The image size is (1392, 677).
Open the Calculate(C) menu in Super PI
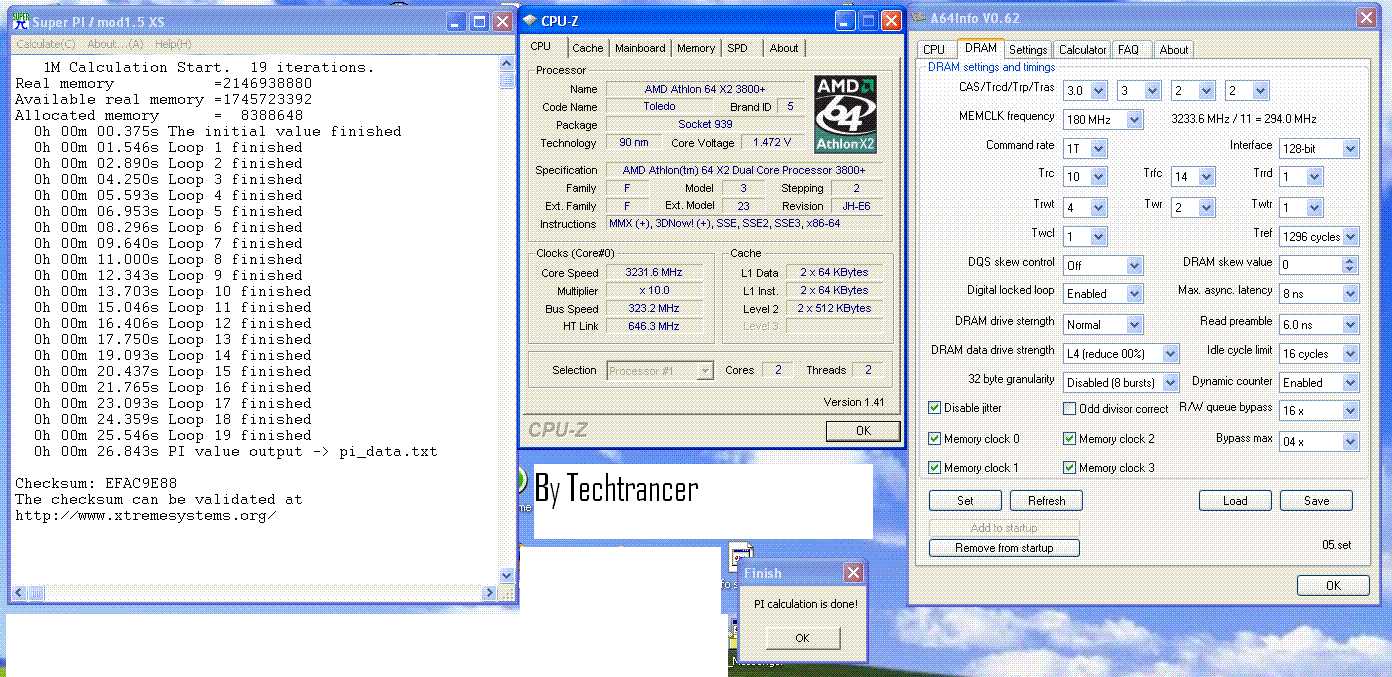[x=46, y=44]
